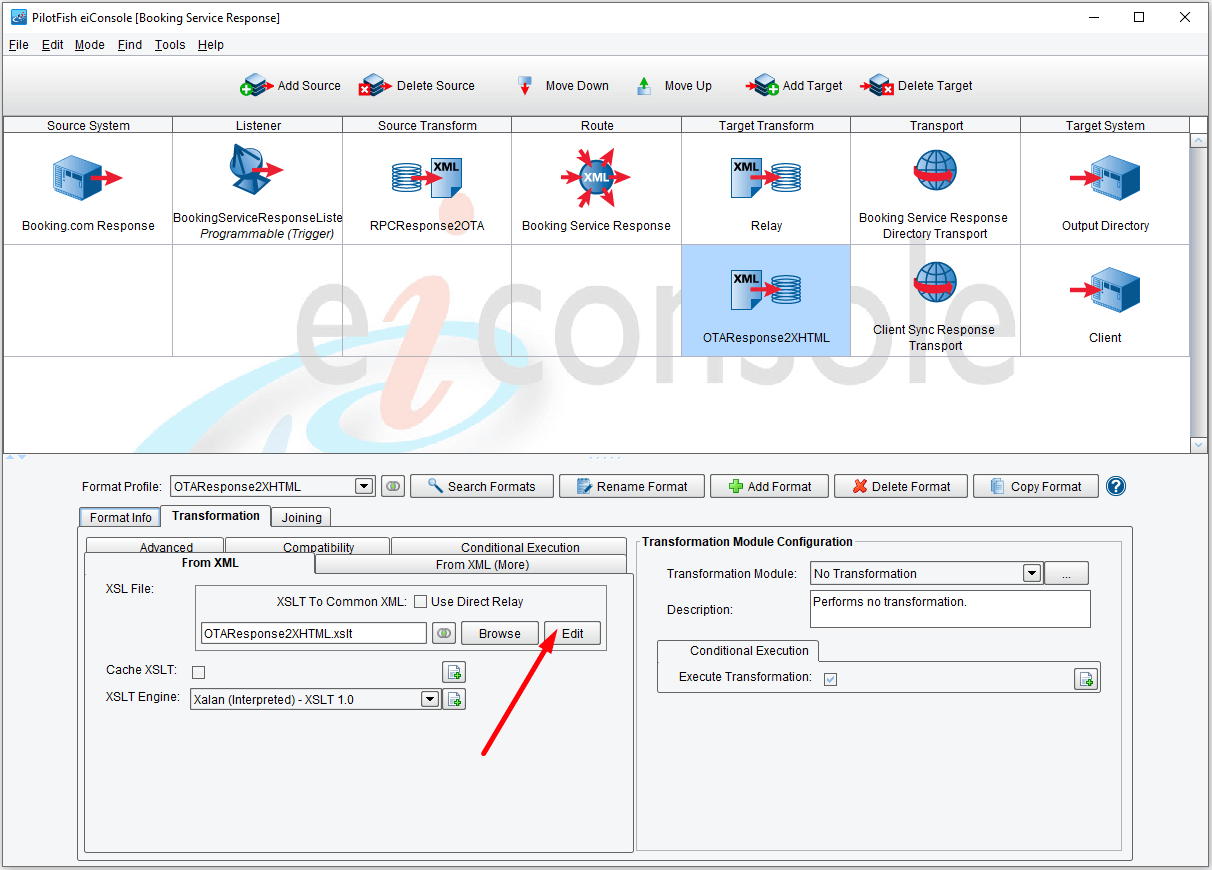Open the Format Profile dropdown
The height and width of the screenshot is (870, 1212).
365,486
